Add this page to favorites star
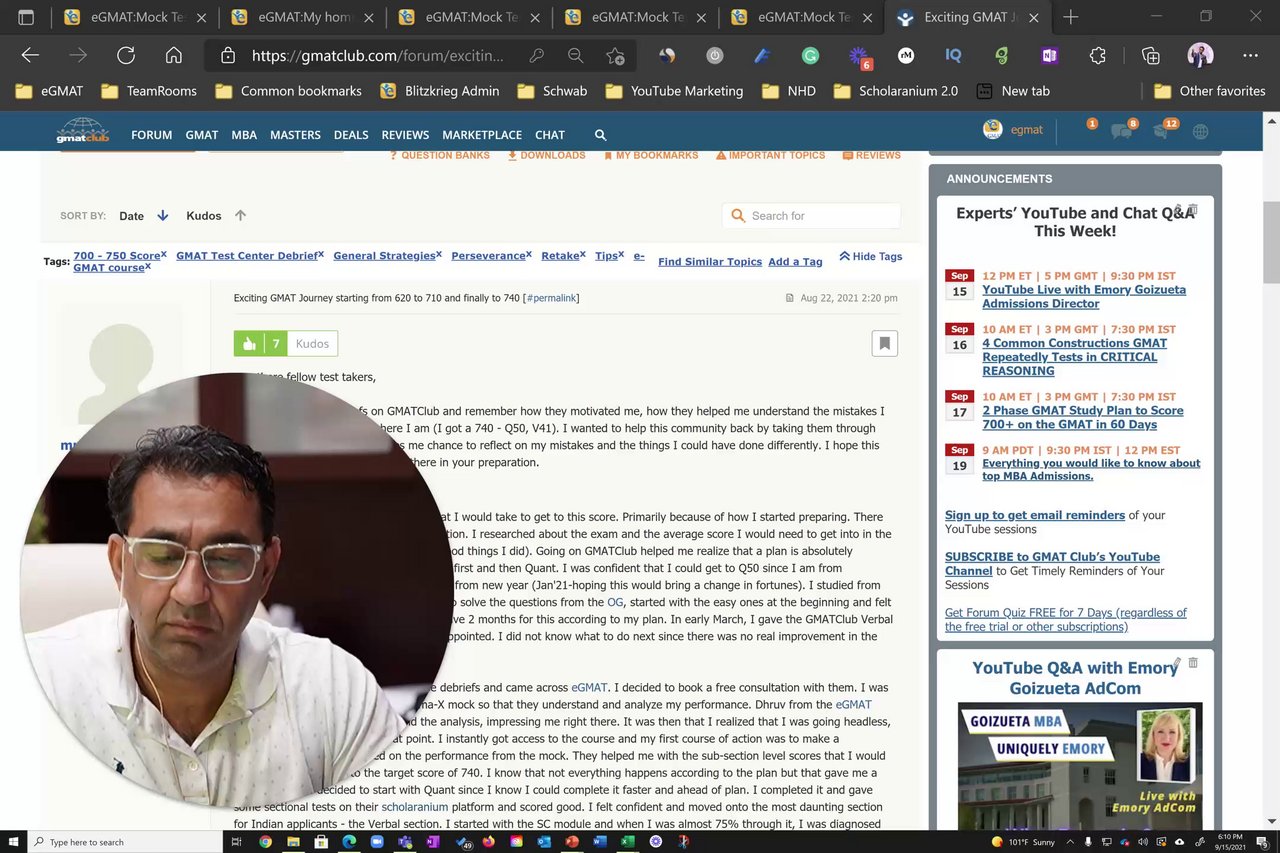This screenshot has height=853, width=1280. point(615,56)
